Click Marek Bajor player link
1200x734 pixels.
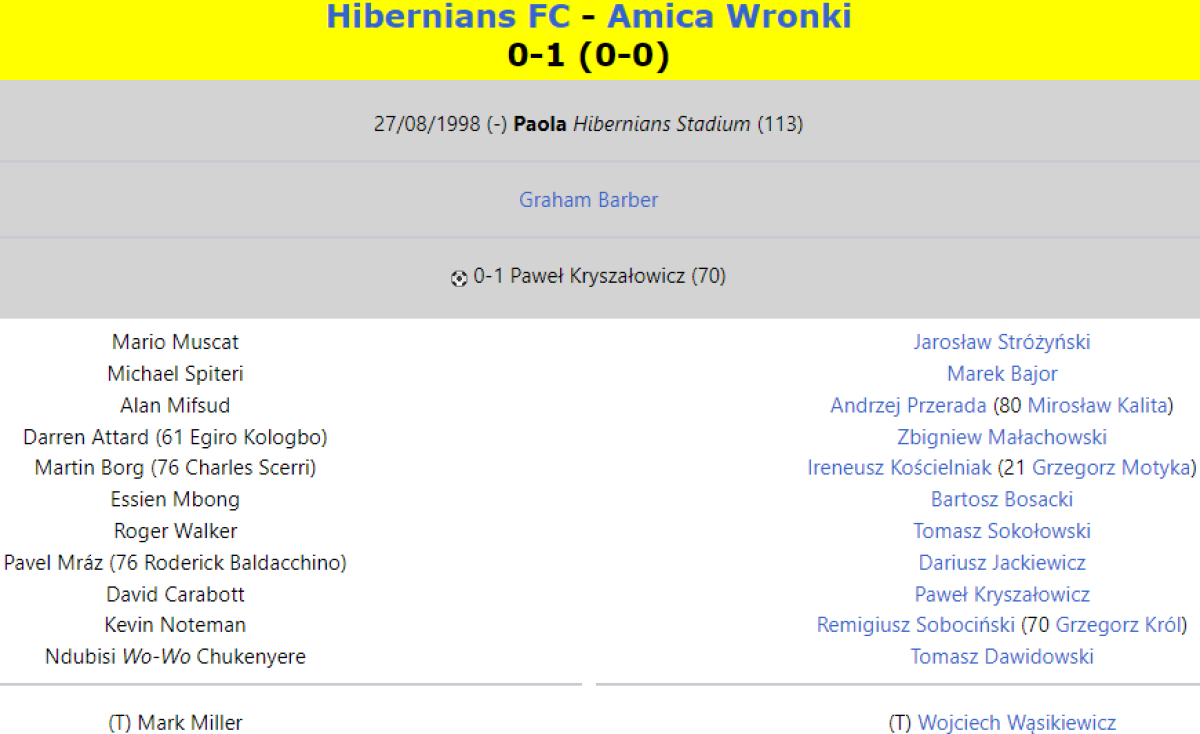point(1001,374)
